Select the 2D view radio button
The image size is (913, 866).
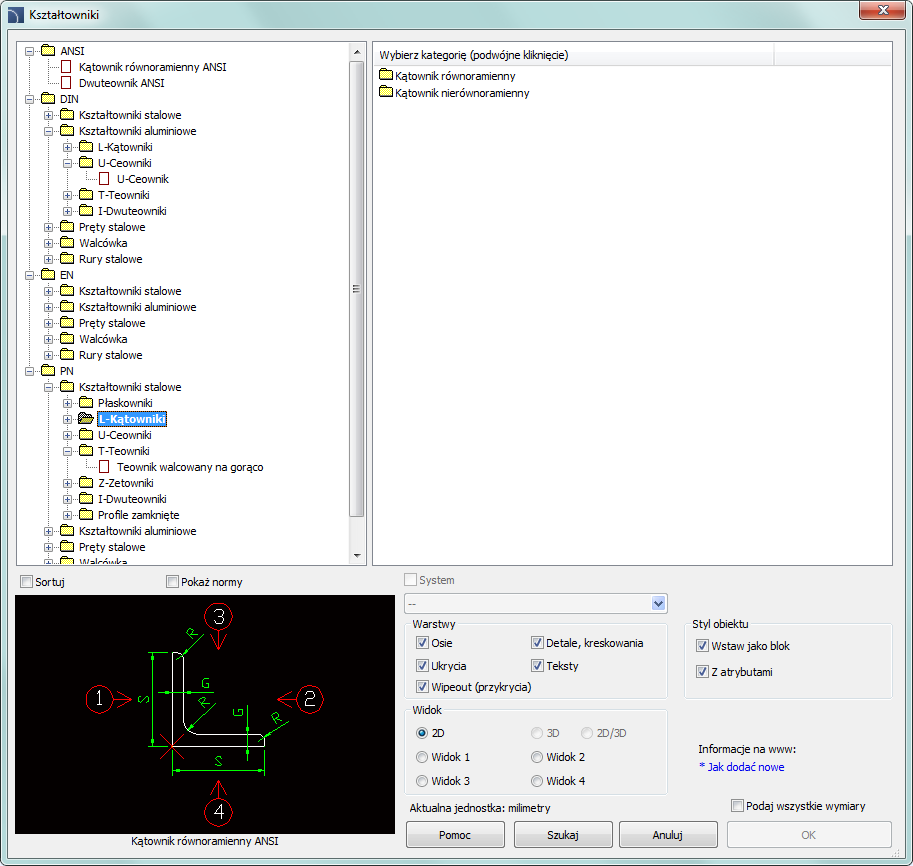(422, 733)
